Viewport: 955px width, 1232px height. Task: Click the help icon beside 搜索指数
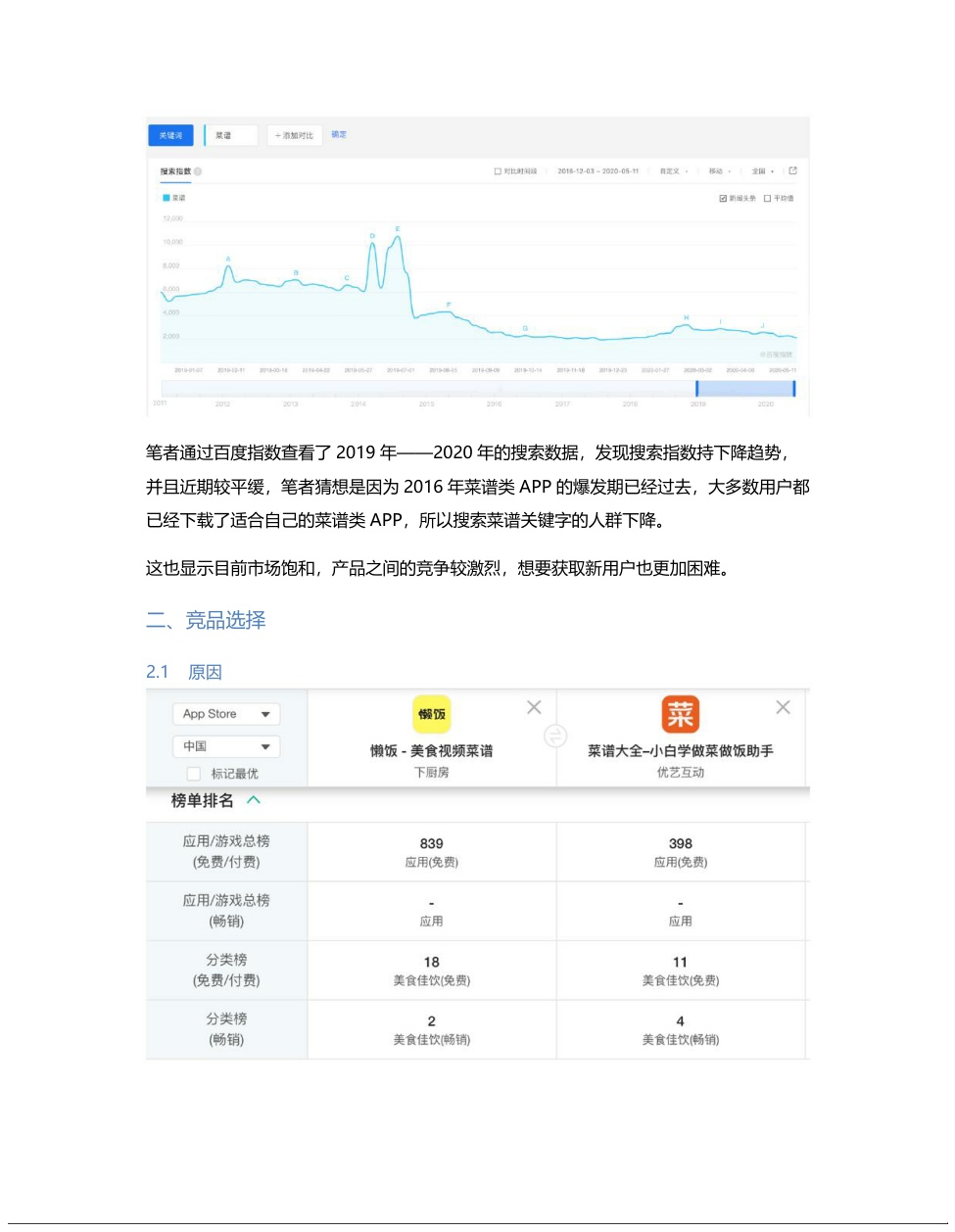[198, 171]
